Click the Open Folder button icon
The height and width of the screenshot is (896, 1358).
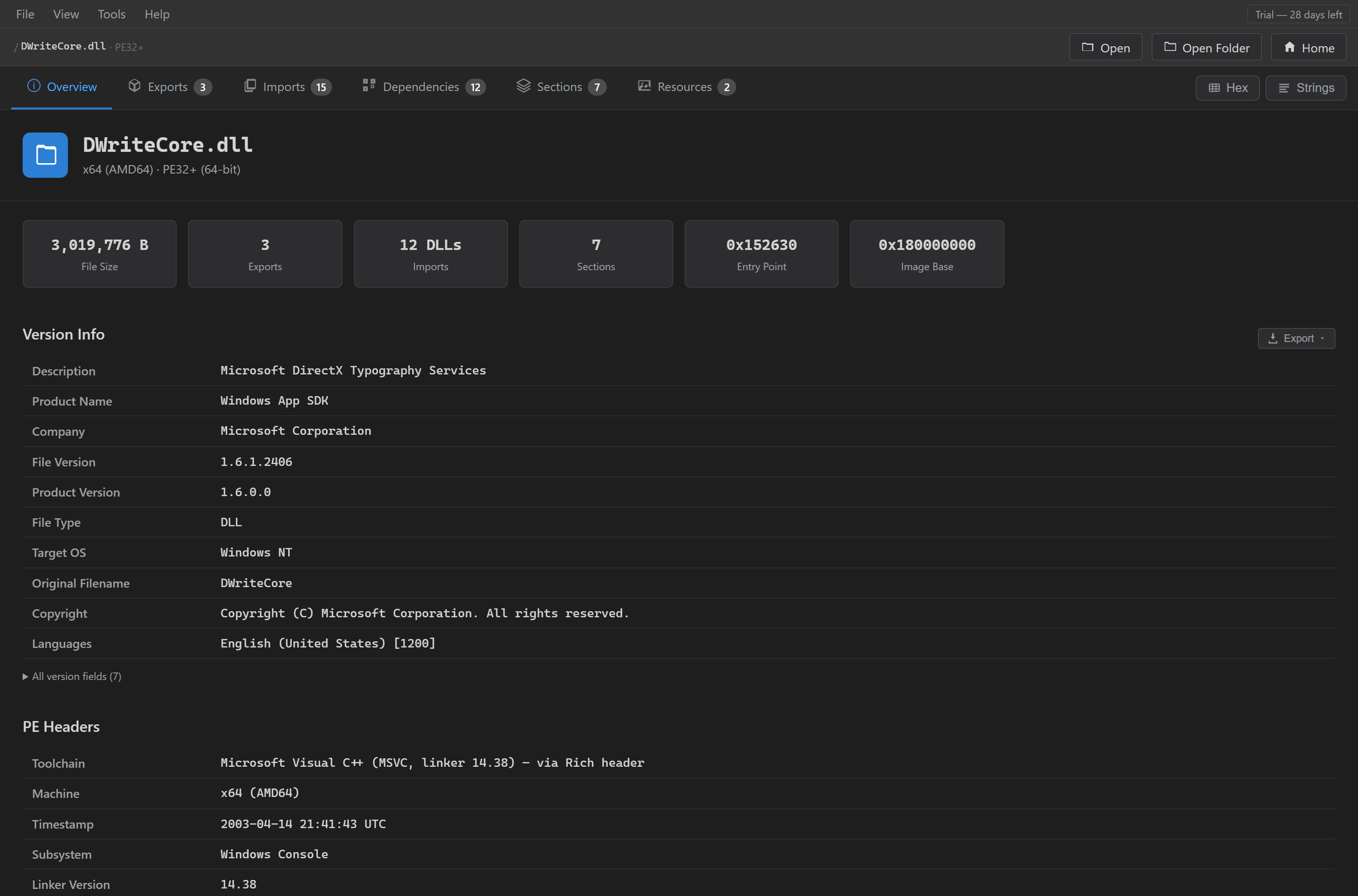(x=1169, y=47)
